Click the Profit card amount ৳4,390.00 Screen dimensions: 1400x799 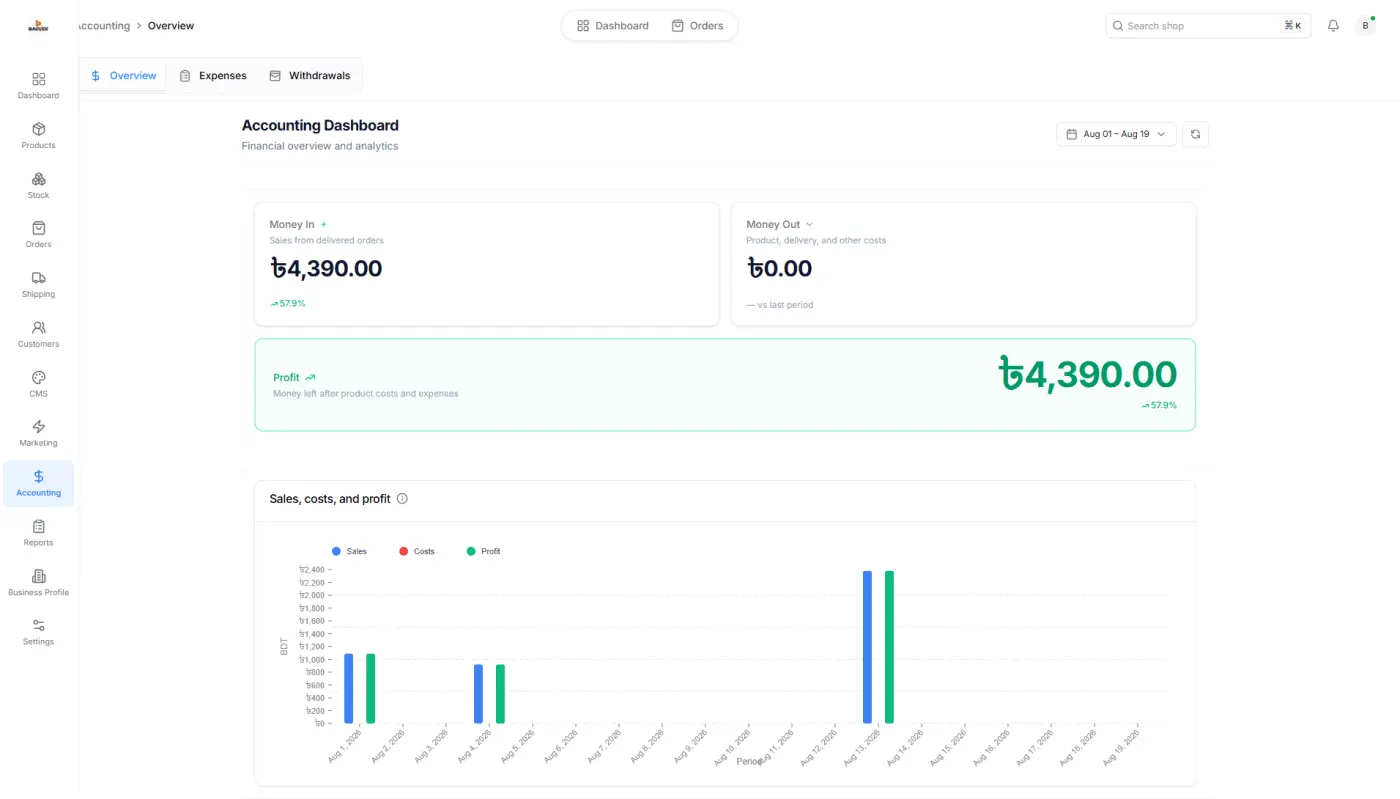tap(1088, 374)
